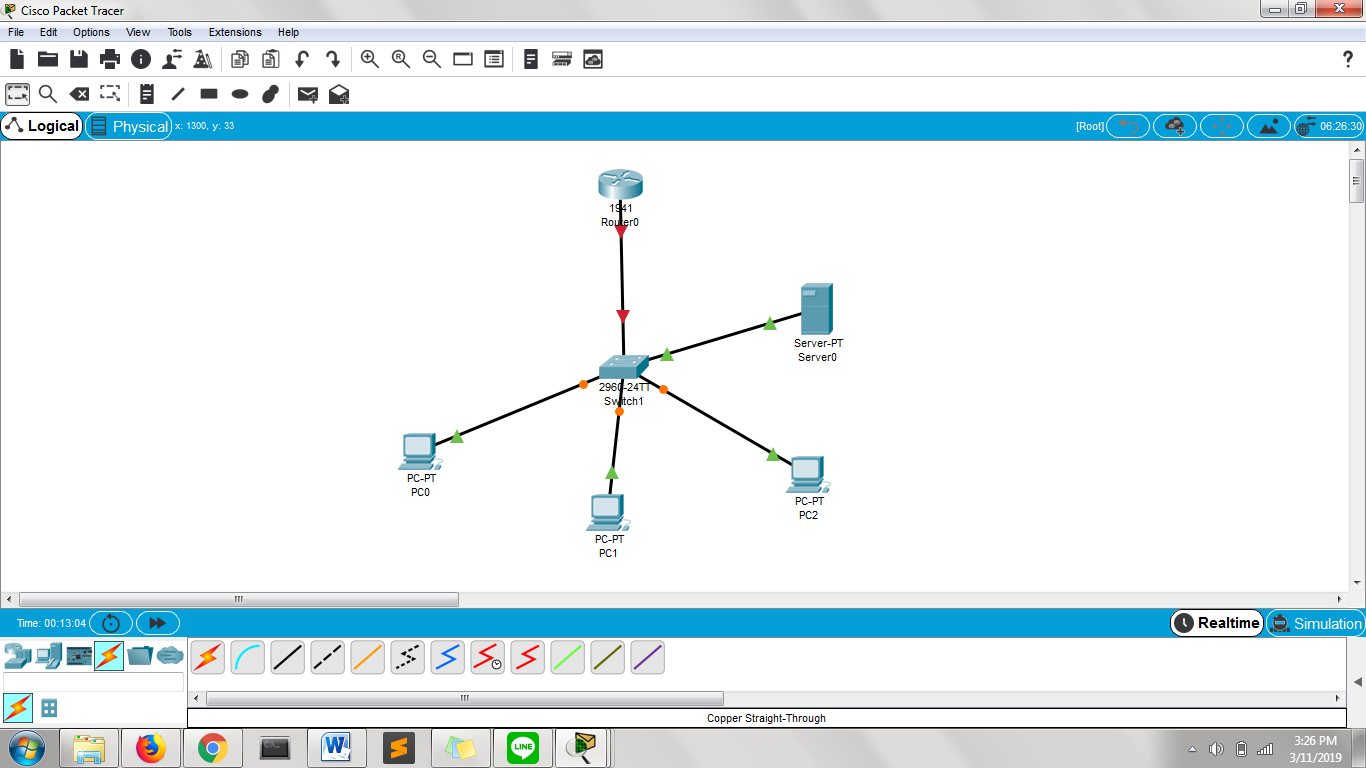Select the End Devices category
This screenshot has height=768, width=1366.
coord(49,656)
